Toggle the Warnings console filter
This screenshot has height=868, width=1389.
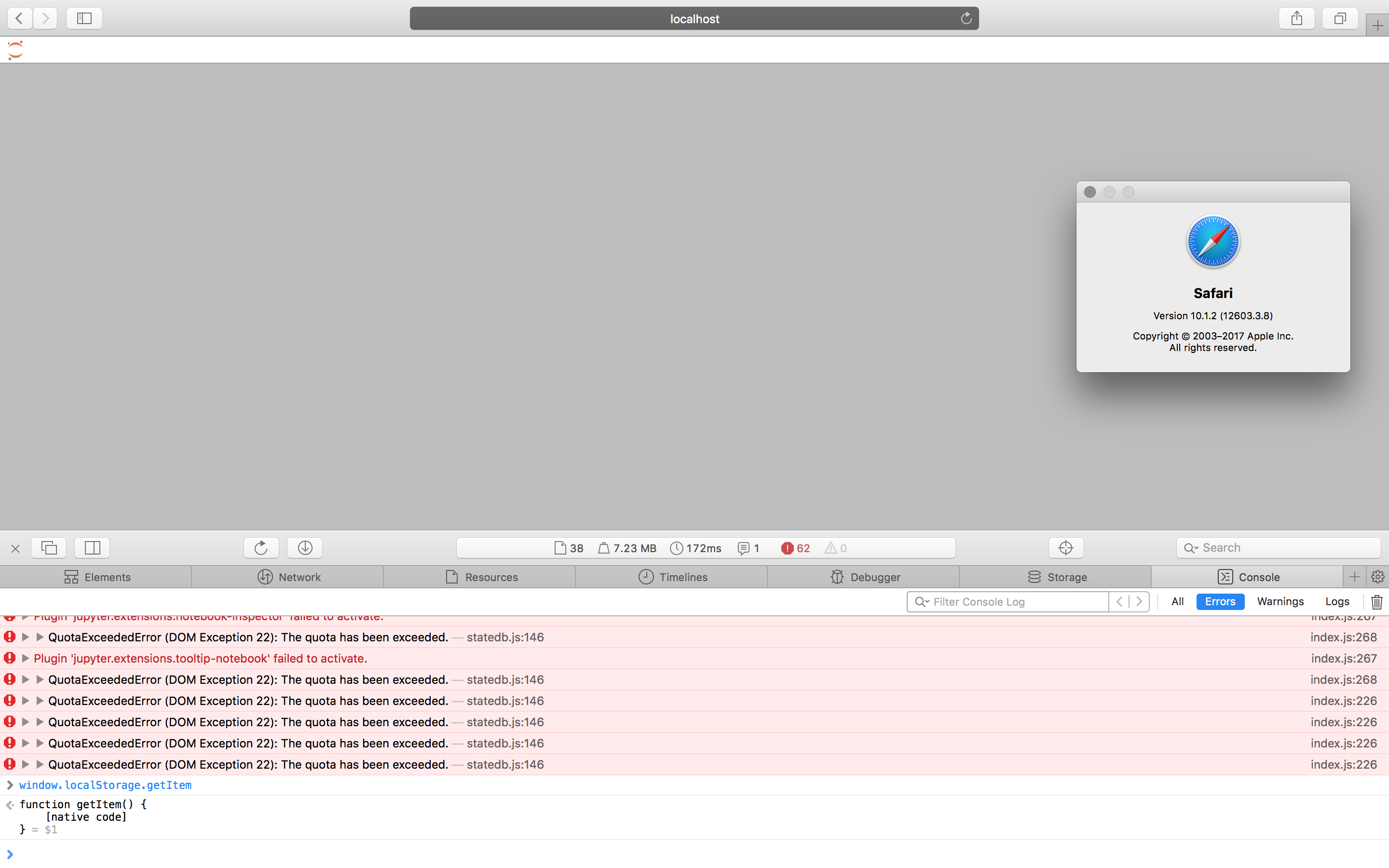click(1280, 602)
